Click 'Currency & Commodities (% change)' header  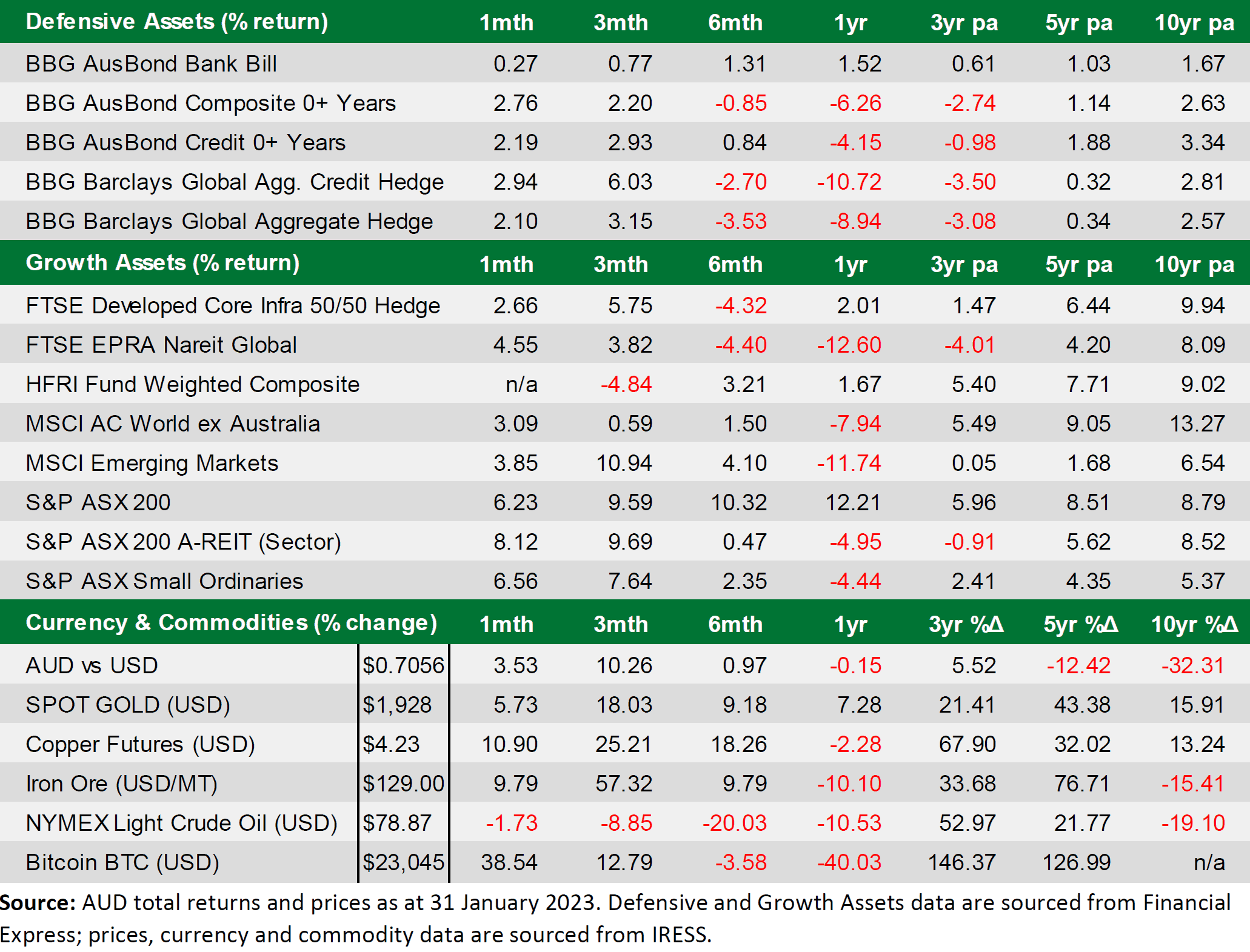(x=232, y=623)
